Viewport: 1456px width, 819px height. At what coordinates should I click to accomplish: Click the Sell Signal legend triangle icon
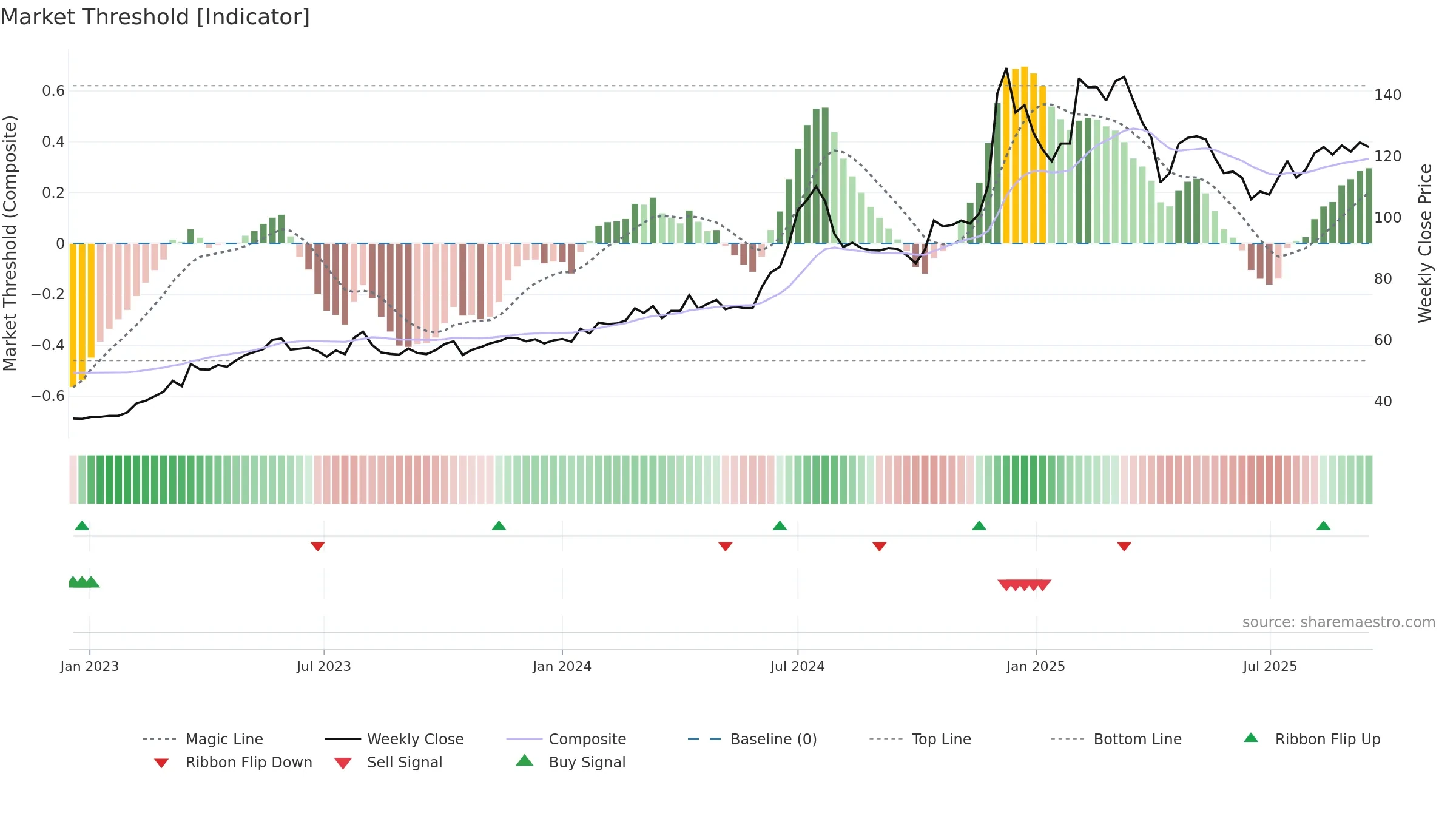point(343,763)
